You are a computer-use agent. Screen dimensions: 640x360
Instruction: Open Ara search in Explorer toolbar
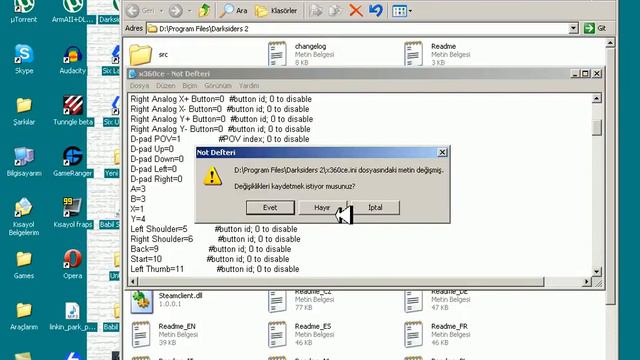[x=233, y=11]
